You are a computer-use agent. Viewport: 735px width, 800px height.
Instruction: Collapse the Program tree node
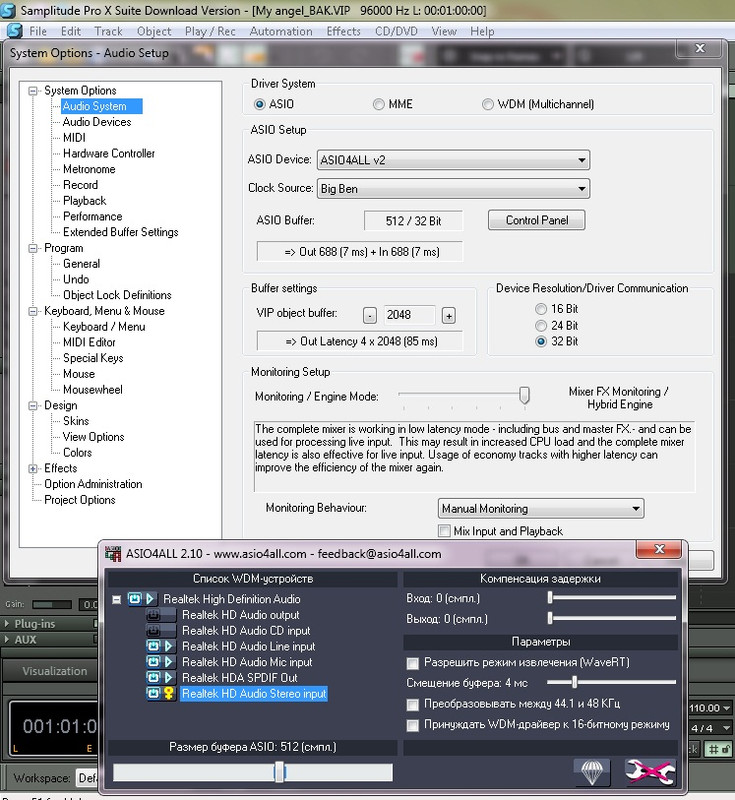[33, 248]
